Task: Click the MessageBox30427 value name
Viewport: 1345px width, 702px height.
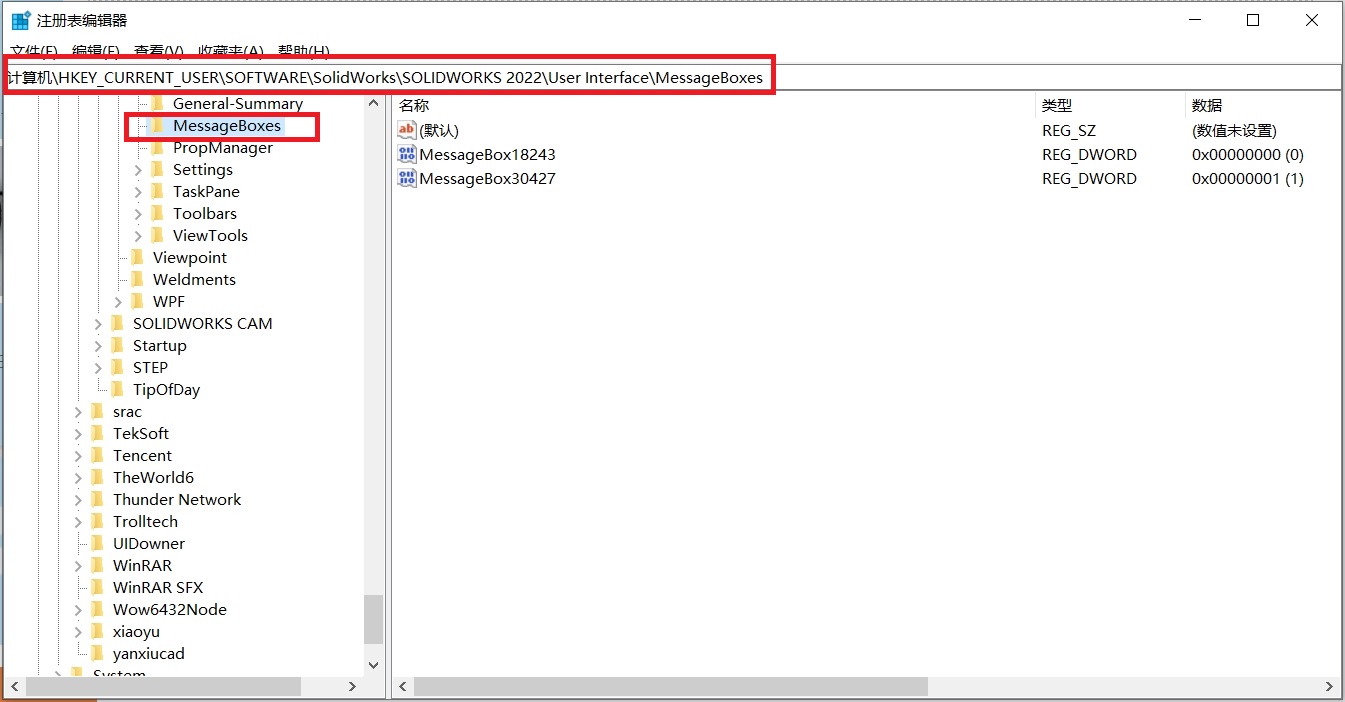Action: point(487,178)
